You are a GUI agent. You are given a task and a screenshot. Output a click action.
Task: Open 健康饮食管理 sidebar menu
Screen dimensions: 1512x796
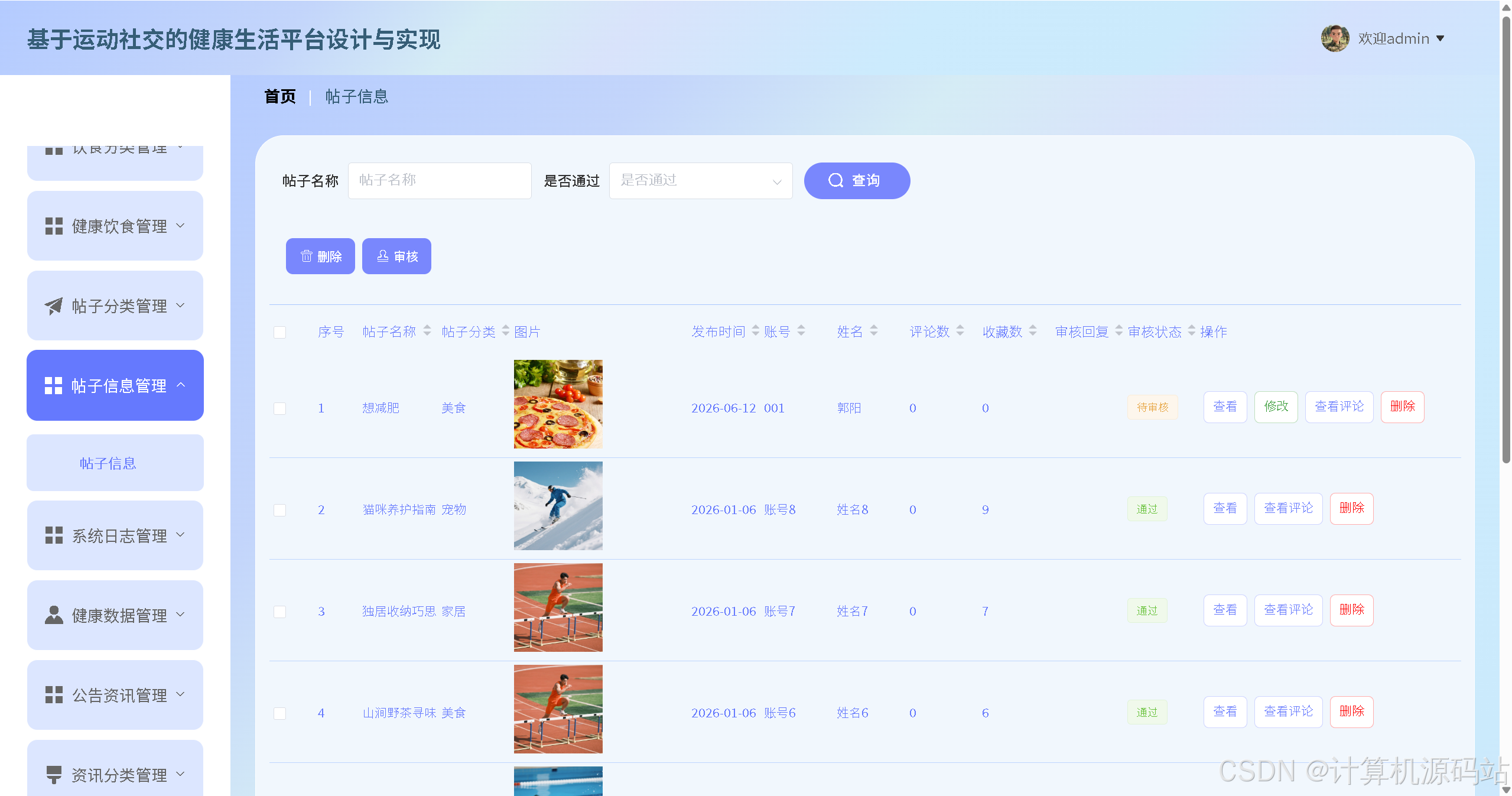click(115, 226)
